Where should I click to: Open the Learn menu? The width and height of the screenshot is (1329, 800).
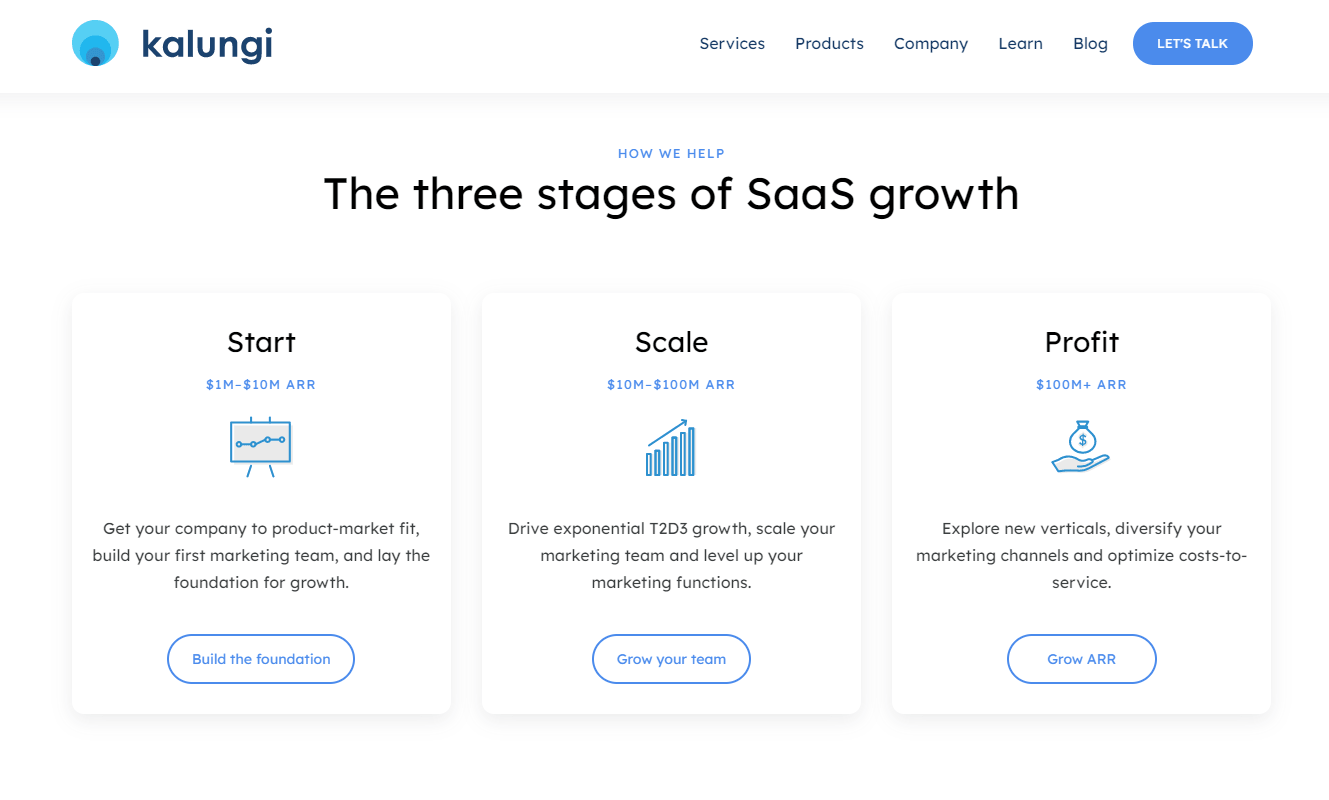pos(1020,44)
